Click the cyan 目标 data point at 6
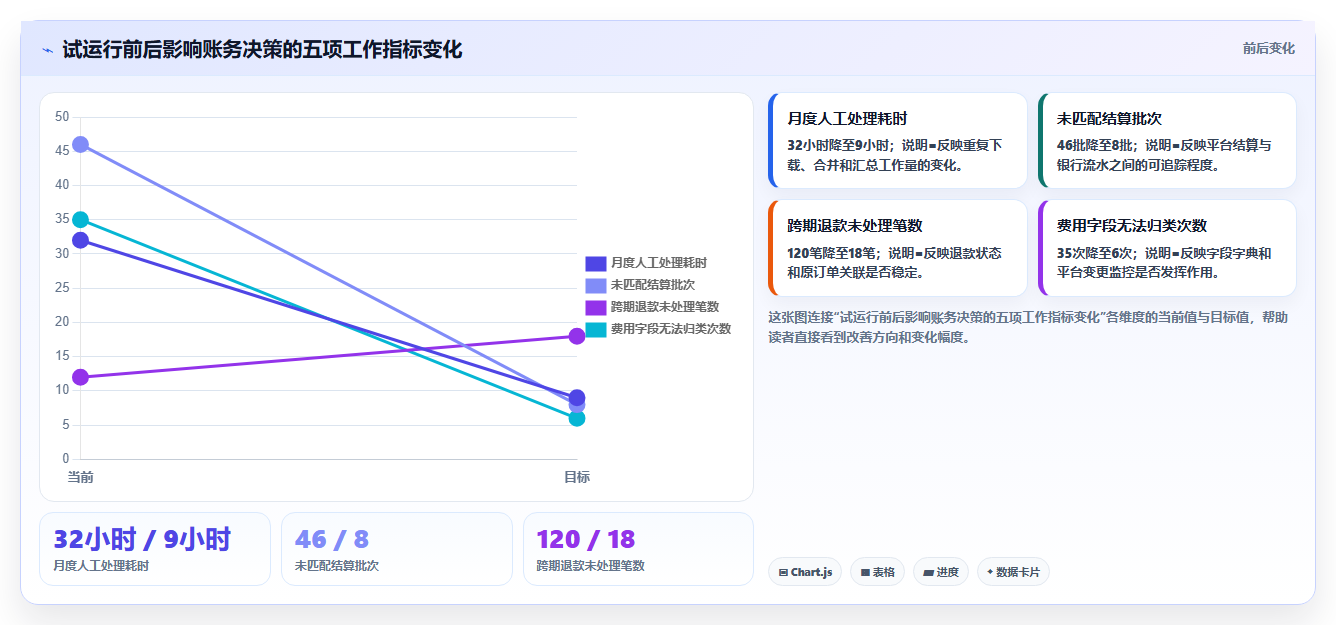1336x625 pixels. point(577,418)
